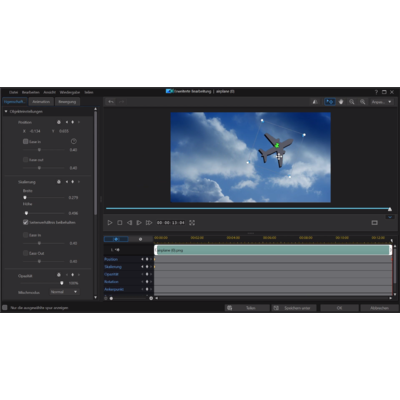The width and height of the screenshot is (400, 400).
Task: Click the preview progress scrubber handle
Action: (x=390, y=209)
